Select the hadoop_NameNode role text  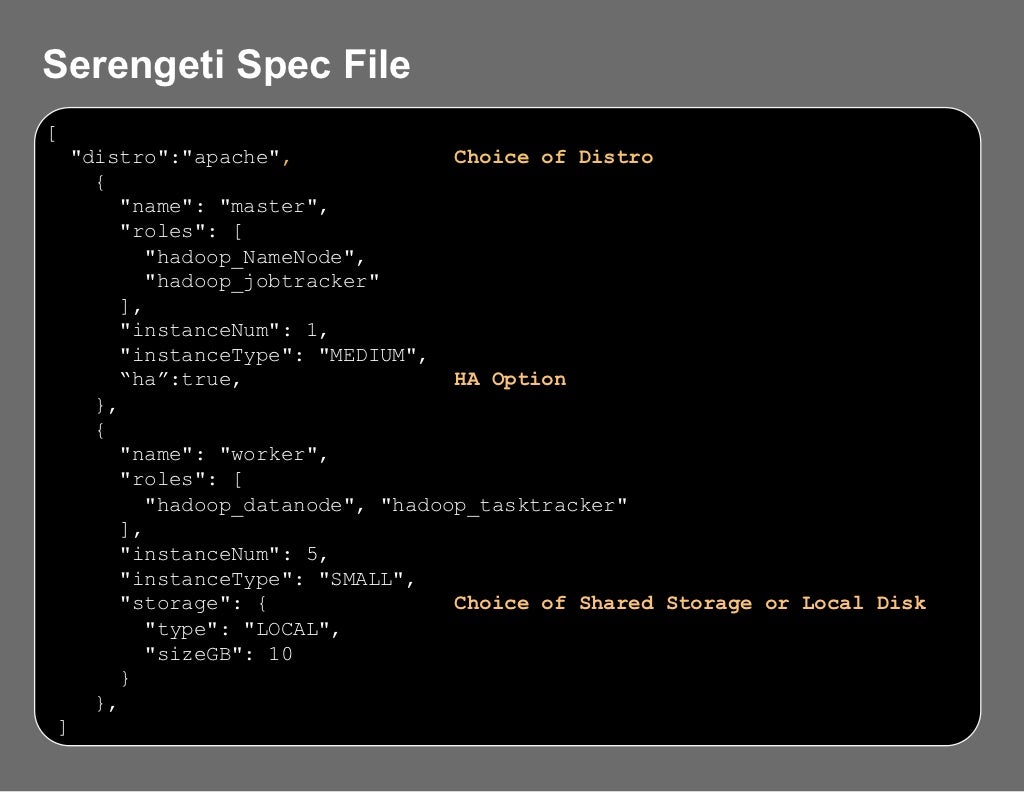coord(255,257)
